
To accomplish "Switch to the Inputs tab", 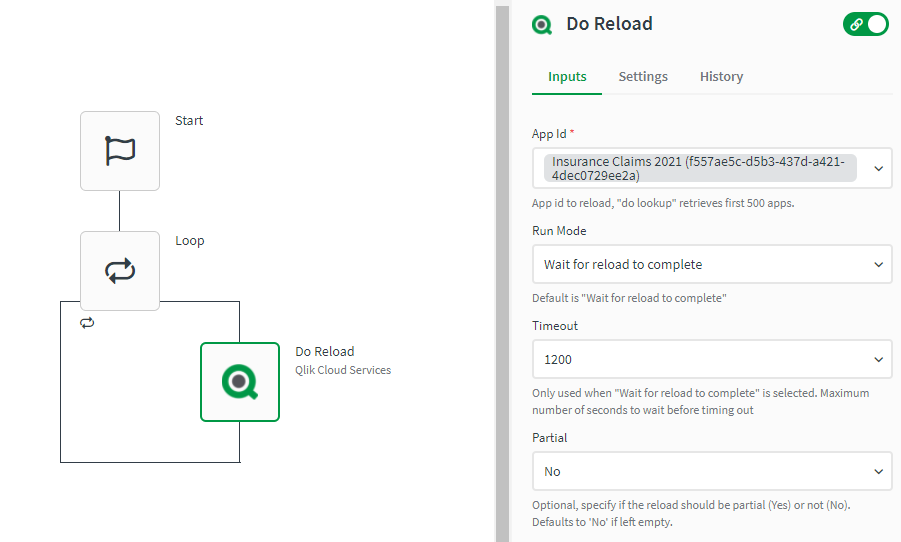I will pos(567,77).
